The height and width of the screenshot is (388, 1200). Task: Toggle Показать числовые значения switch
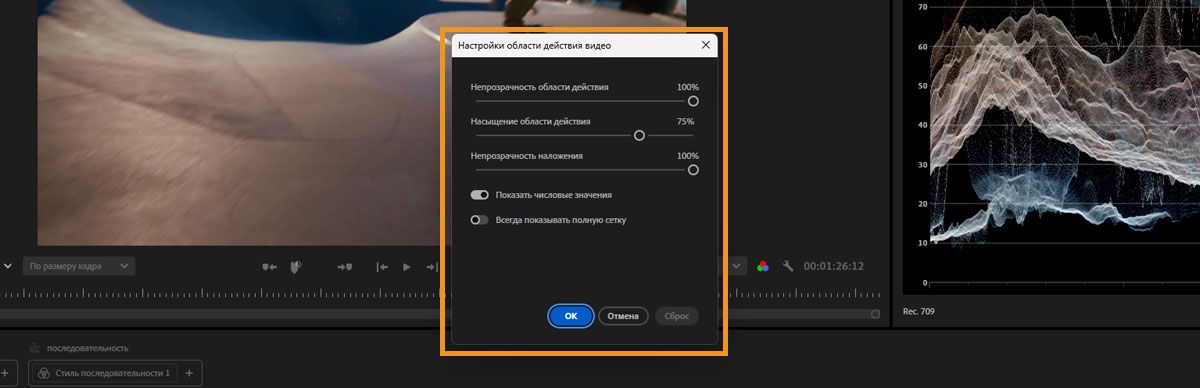click(479, 195)
